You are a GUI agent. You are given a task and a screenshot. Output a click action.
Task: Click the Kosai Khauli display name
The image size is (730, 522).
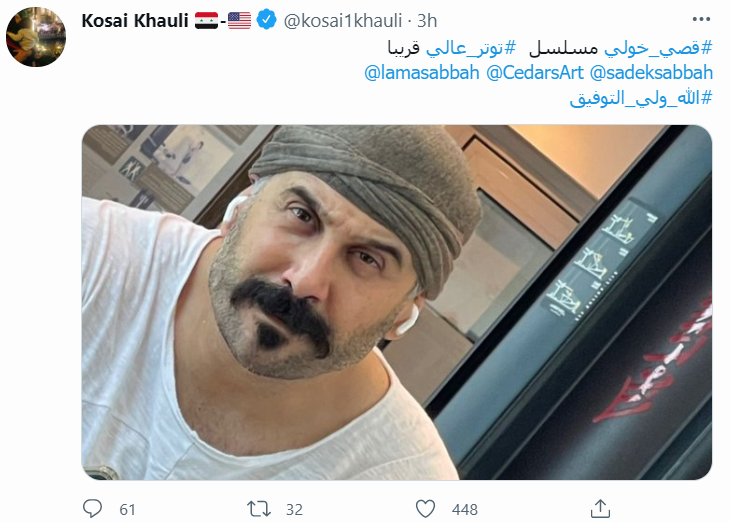click(135, 20)
